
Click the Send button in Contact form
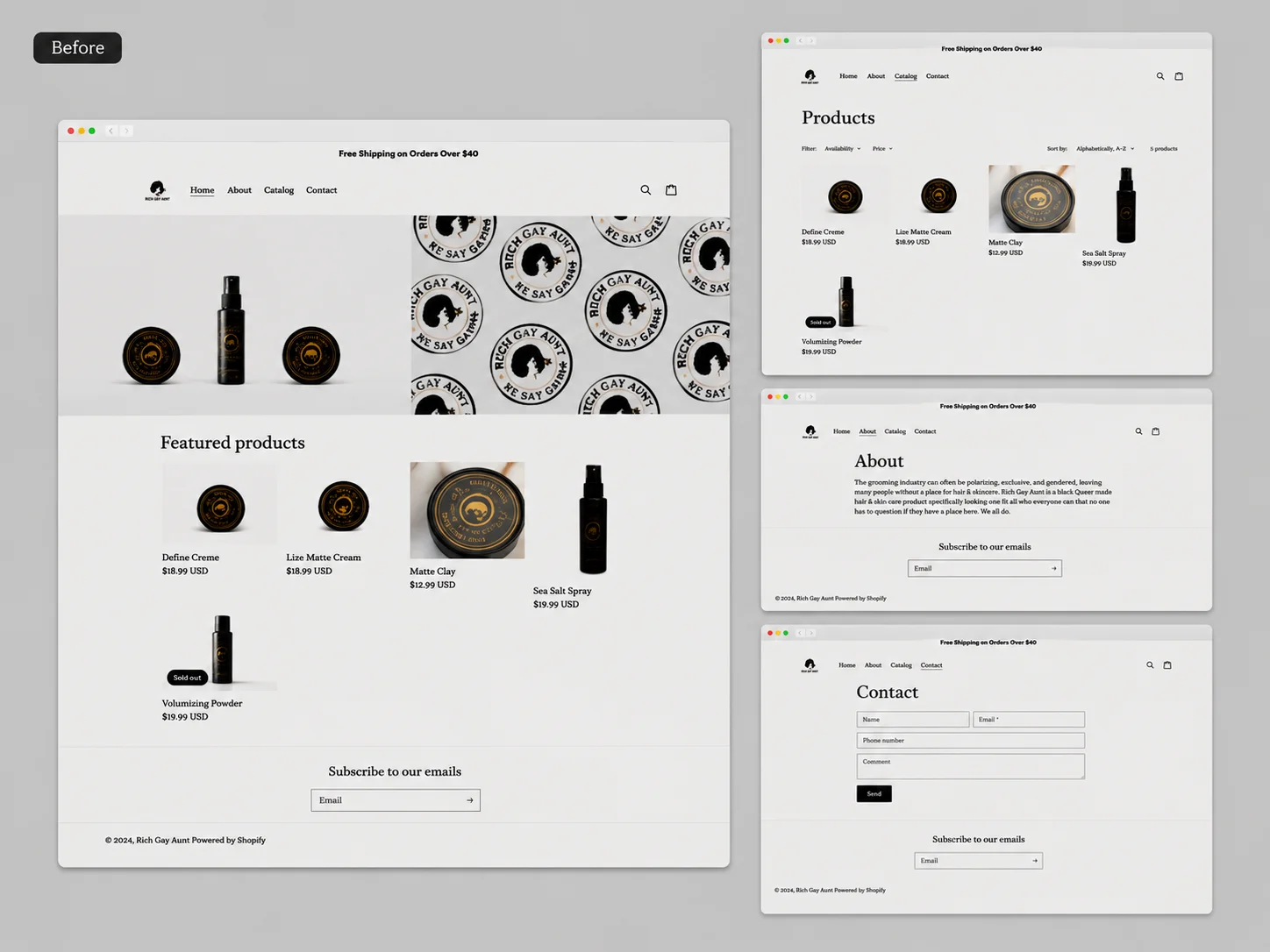point(874,794)
